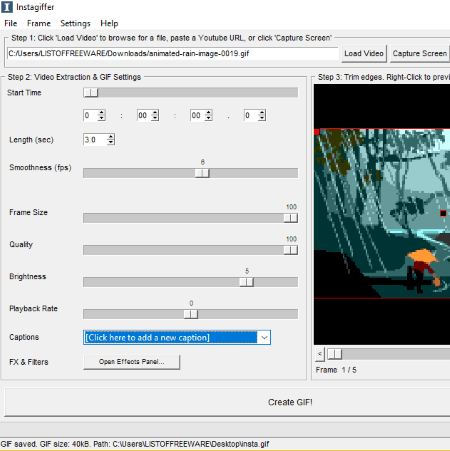Decrease the start time minutes value
450x451 pixels.
click(155, 118)
